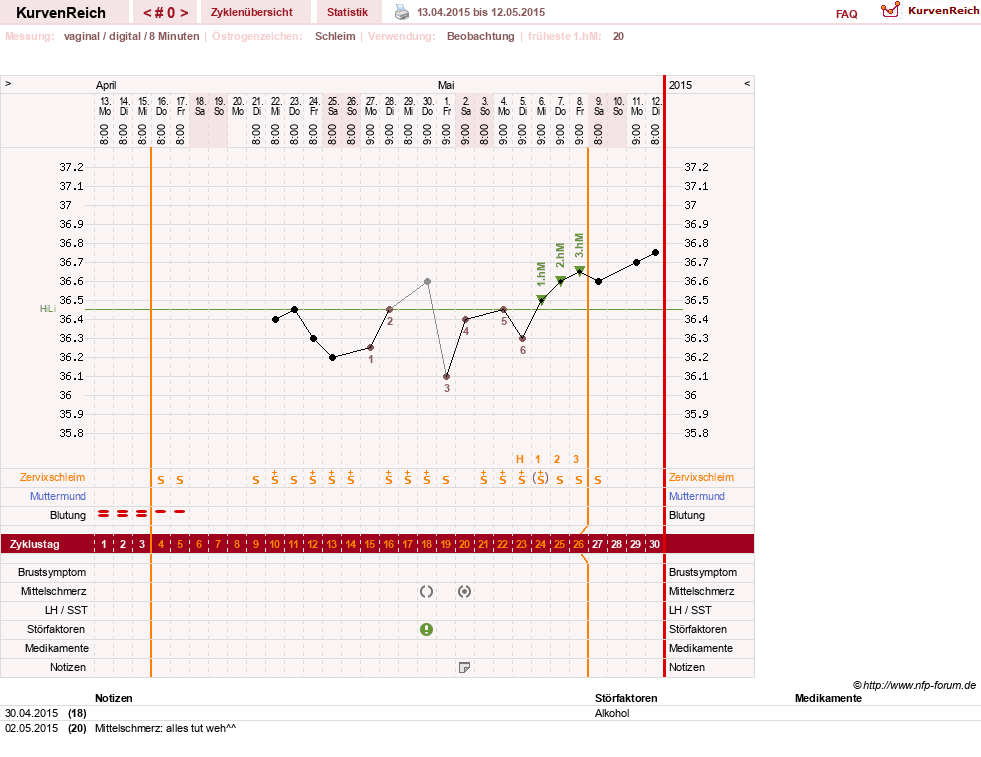Click the KurvenReich title
Image resolution: width=981 pixels, height=757 pixels.
coord(61,13)
